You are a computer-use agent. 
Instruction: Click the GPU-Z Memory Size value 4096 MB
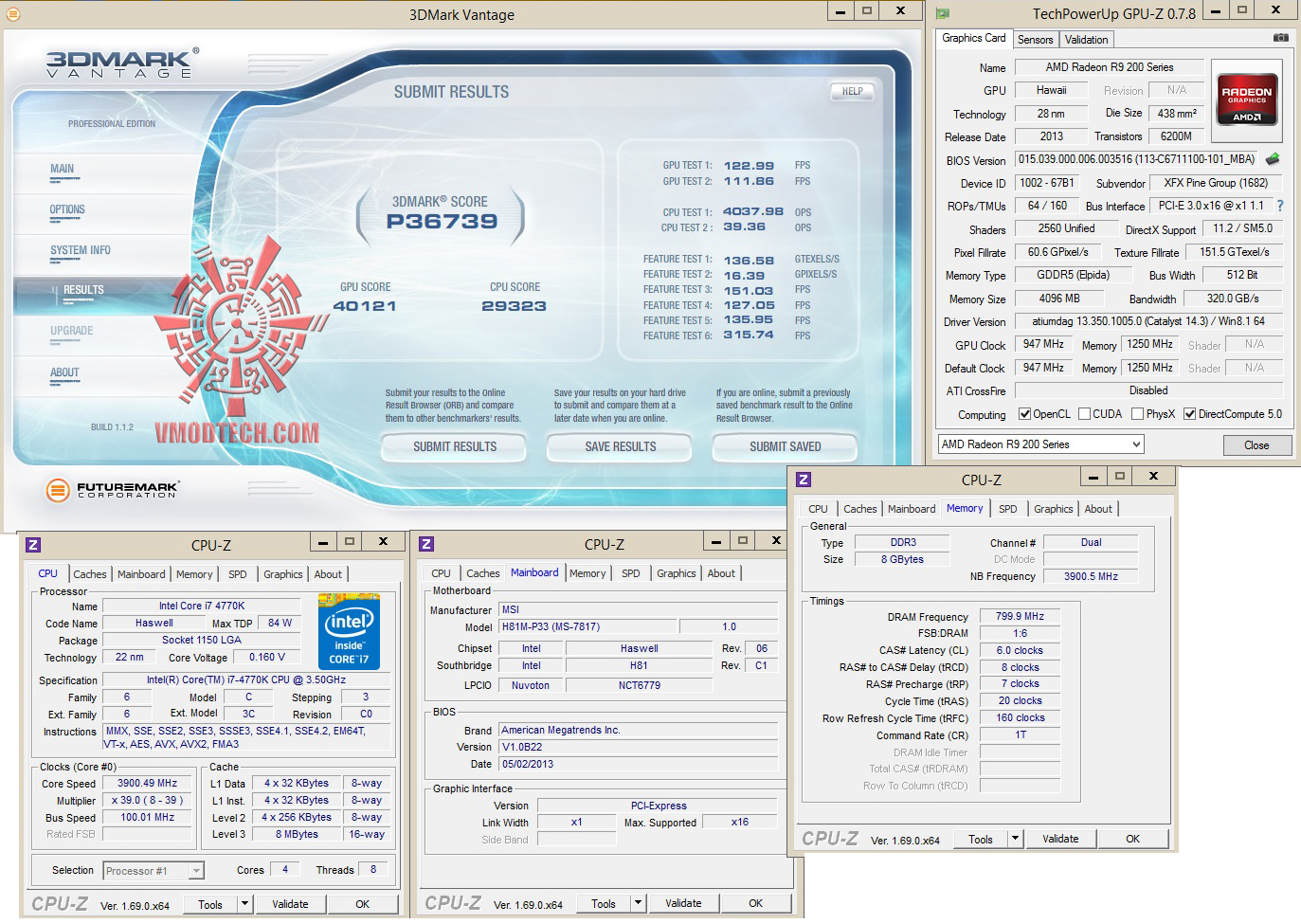coord(1058,299)
